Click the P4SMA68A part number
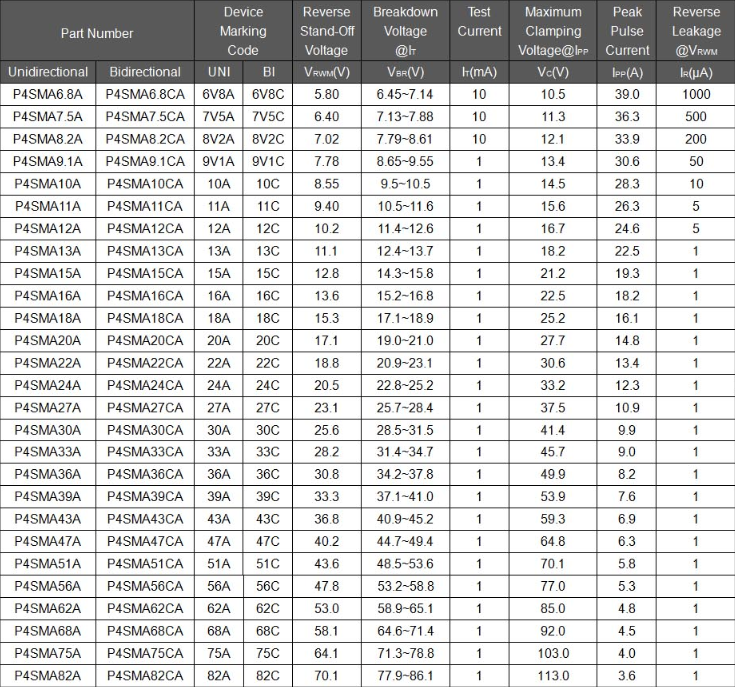This screenshot has width=735, height=687. (48, 631)
